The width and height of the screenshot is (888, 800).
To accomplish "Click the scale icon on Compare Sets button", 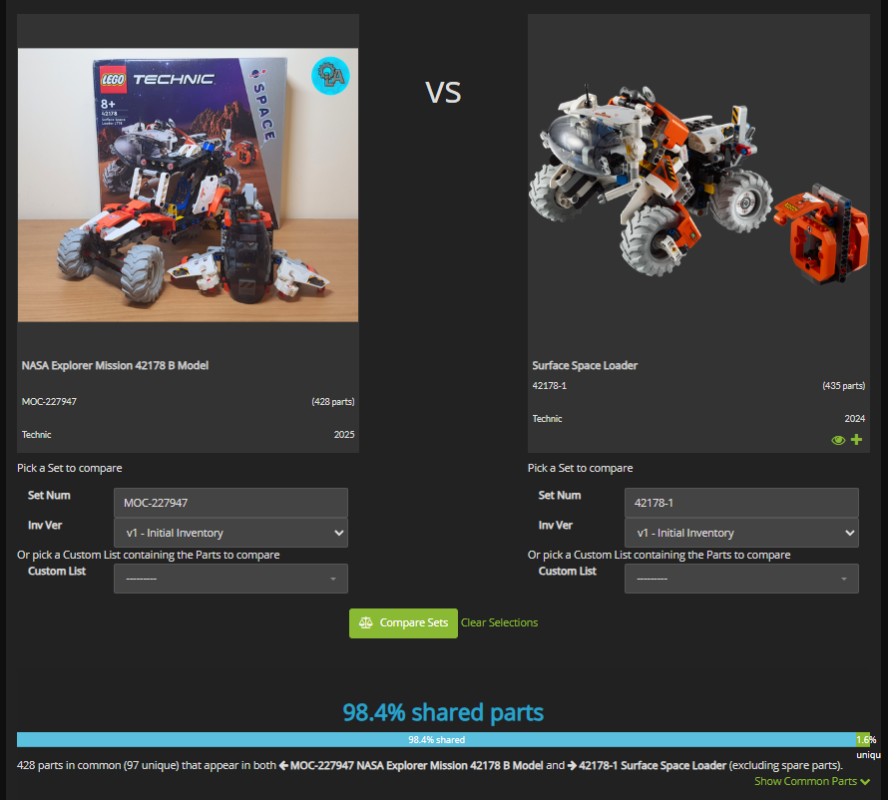I will 366,623.
